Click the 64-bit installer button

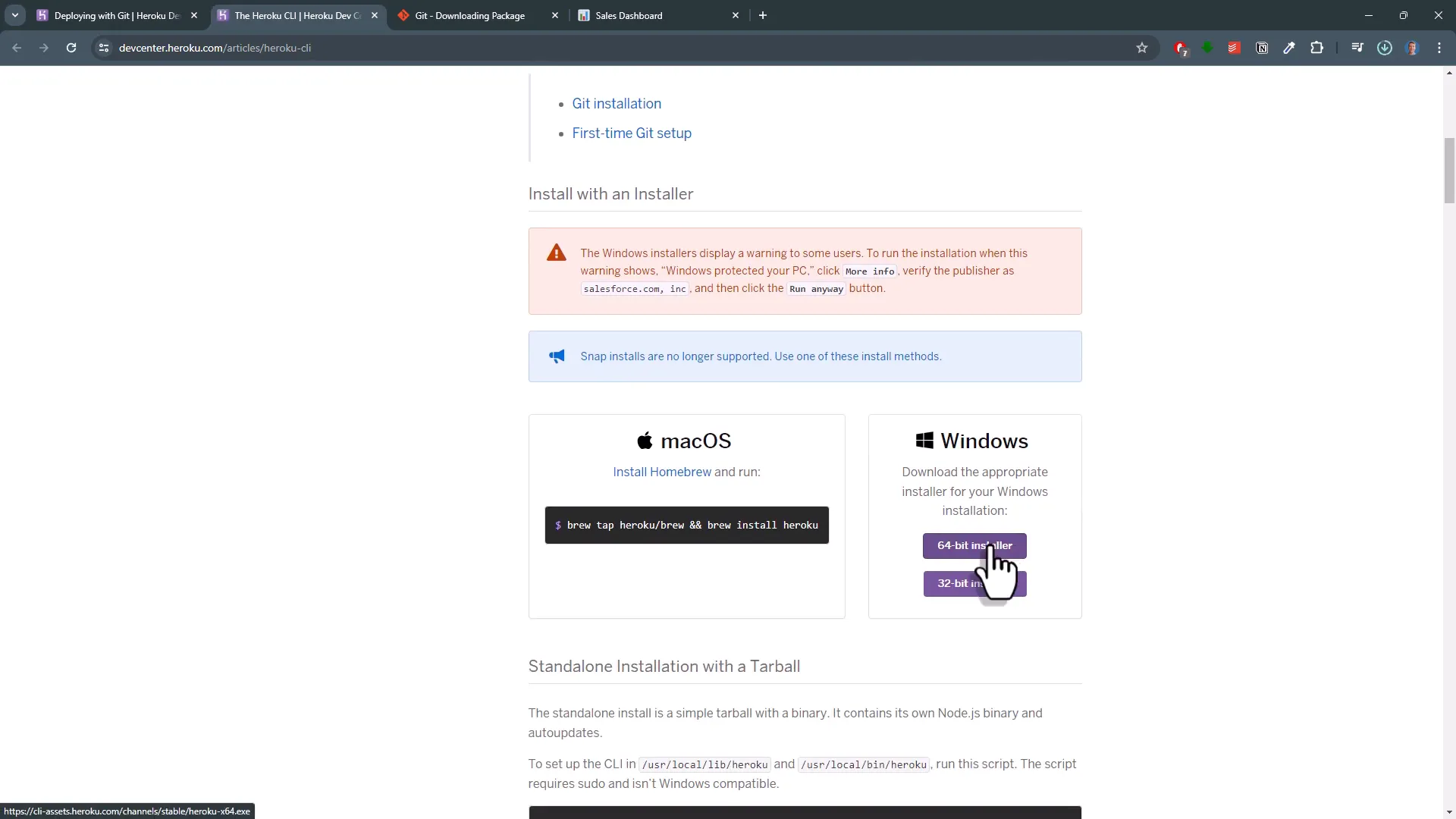(x=973, y=545)
